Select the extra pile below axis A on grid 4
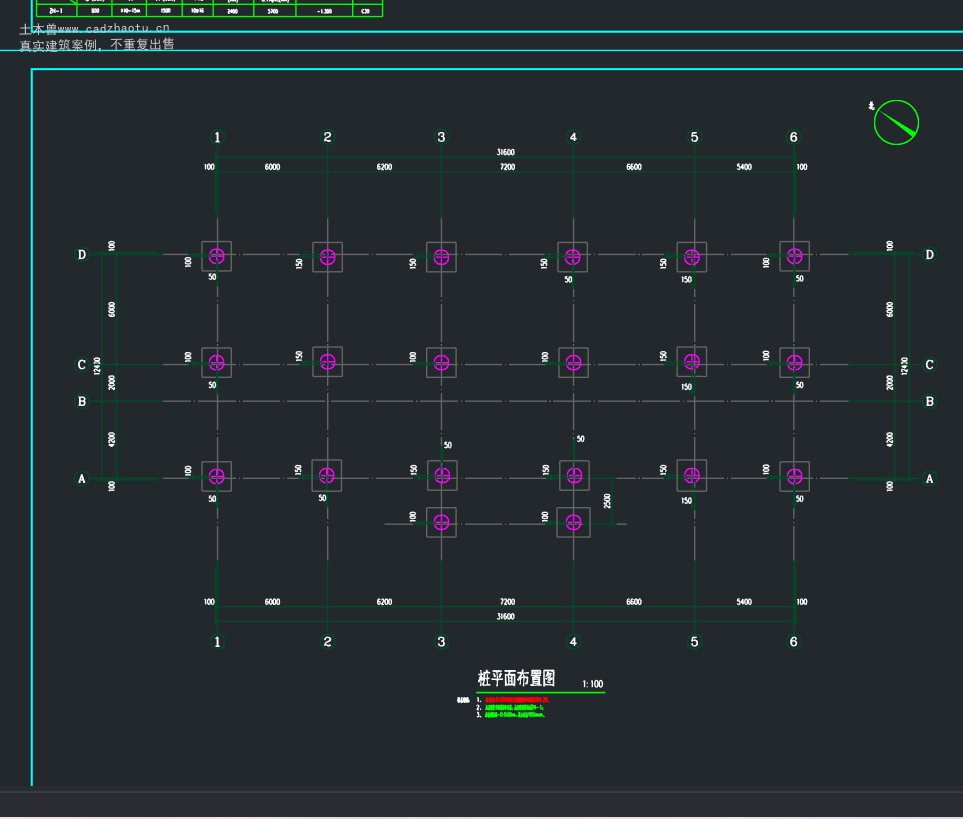Image resolution: width=963 pixels, height=819 pixels. click(x=574, y=522)
